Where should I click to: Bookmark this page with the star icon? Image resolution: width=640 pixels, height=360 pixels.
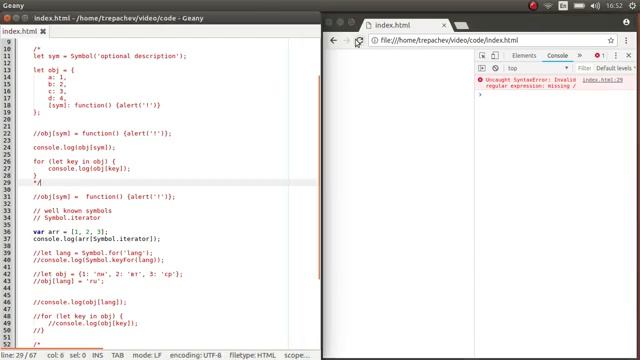[611, 40]
